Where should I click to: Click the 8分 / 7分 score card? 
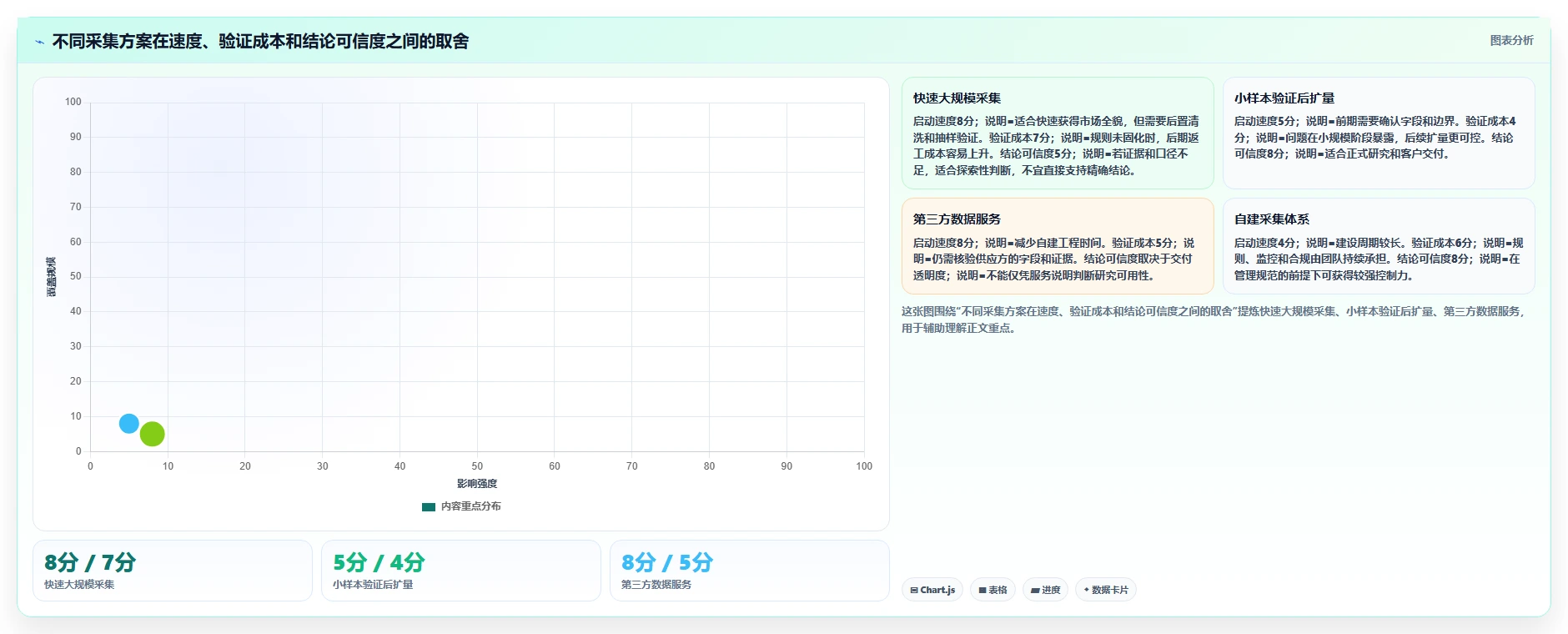(x=173, y=571)
